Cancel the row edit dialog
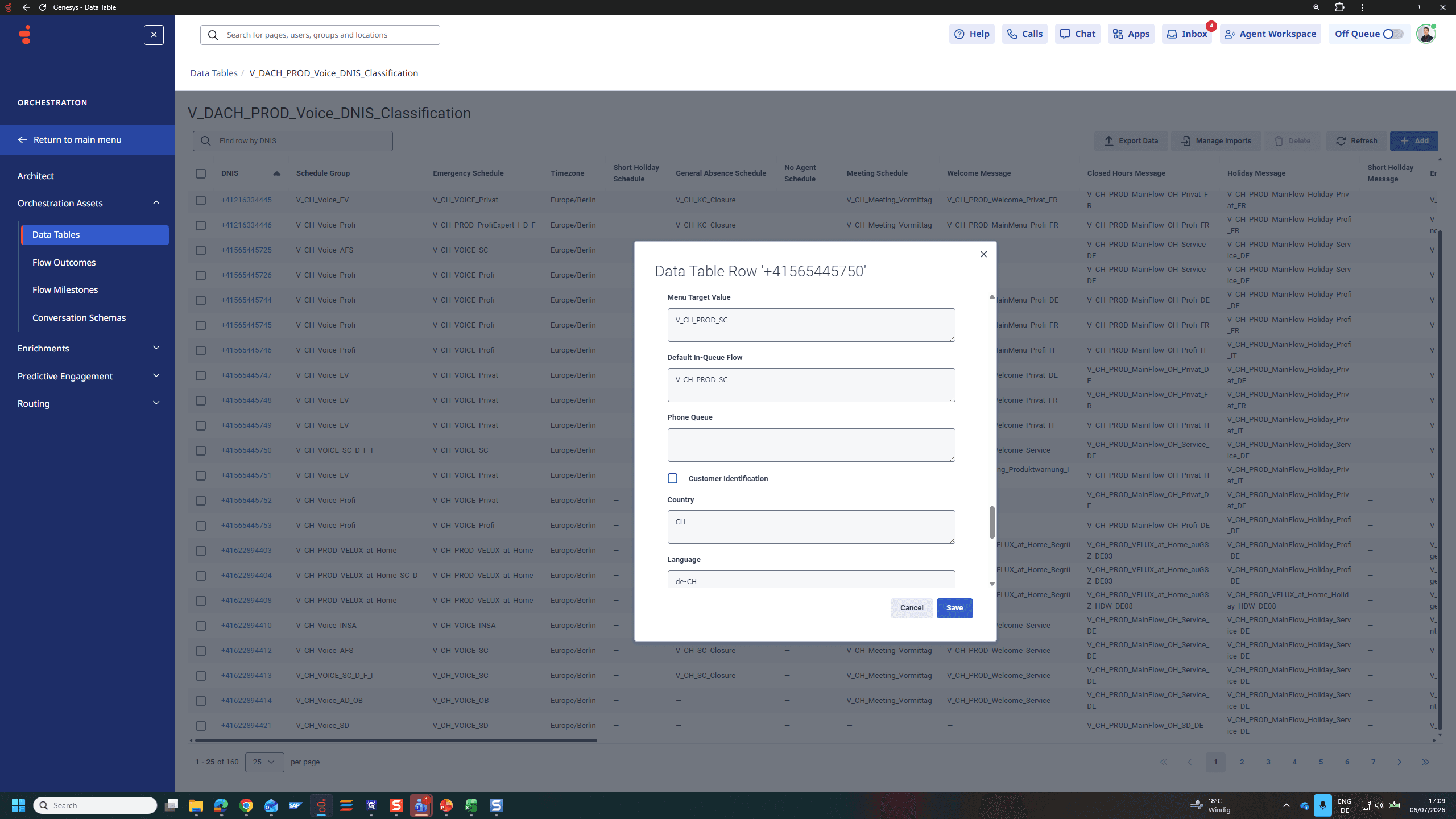 pos(912,608)
